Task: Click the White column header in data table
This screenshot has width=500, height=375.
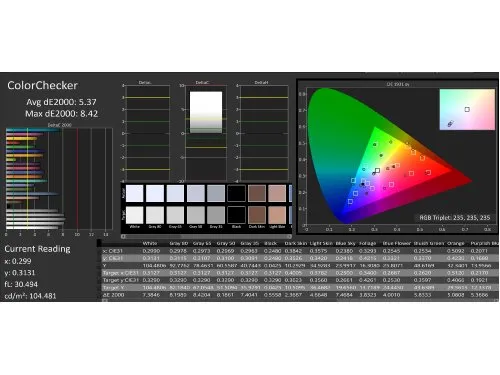Action: (150, 243)
